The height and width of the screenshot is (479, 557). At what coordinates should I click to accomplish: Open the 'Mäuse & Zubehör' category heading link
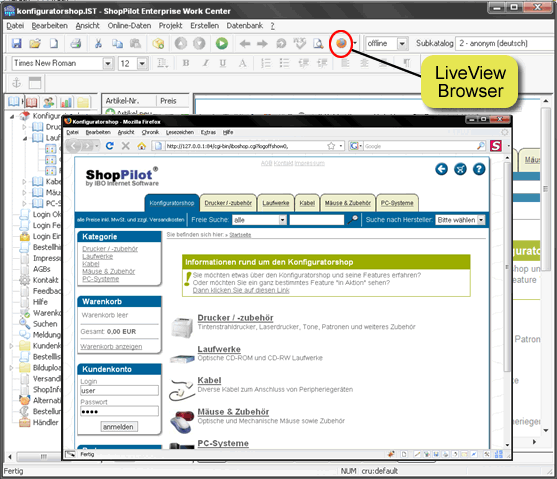coord(233,412)
